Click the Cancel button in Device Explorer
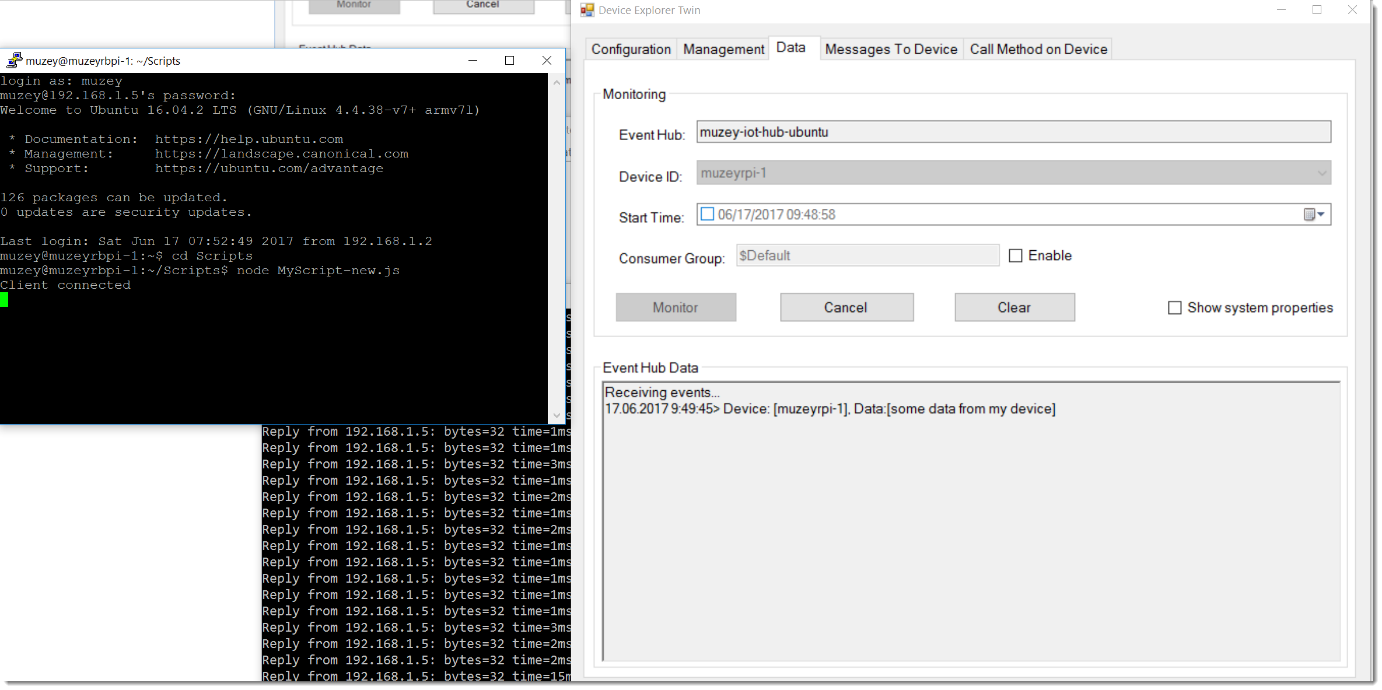Viewport: 1382px width, 690px height. [846, 307]
